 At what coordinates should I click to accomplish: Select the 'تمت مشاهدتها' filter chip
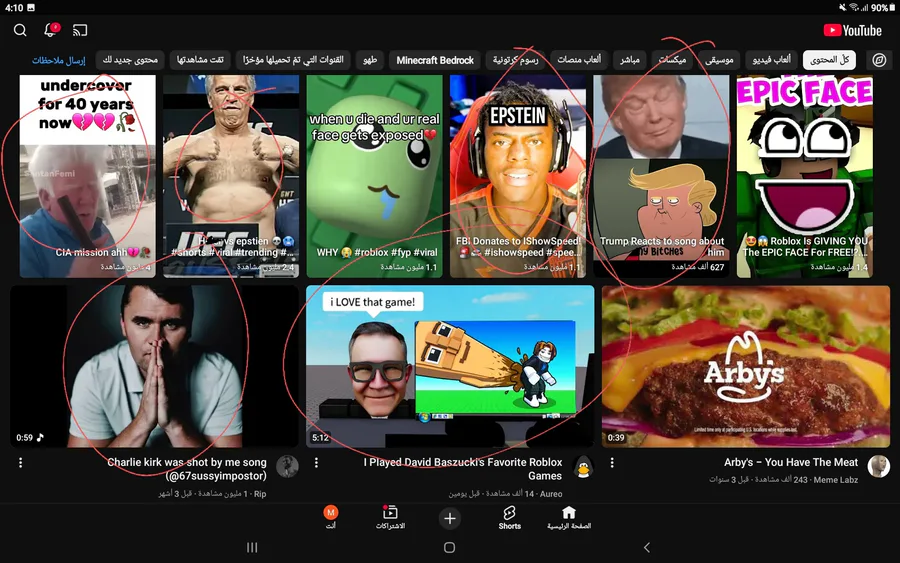[200, 60]
